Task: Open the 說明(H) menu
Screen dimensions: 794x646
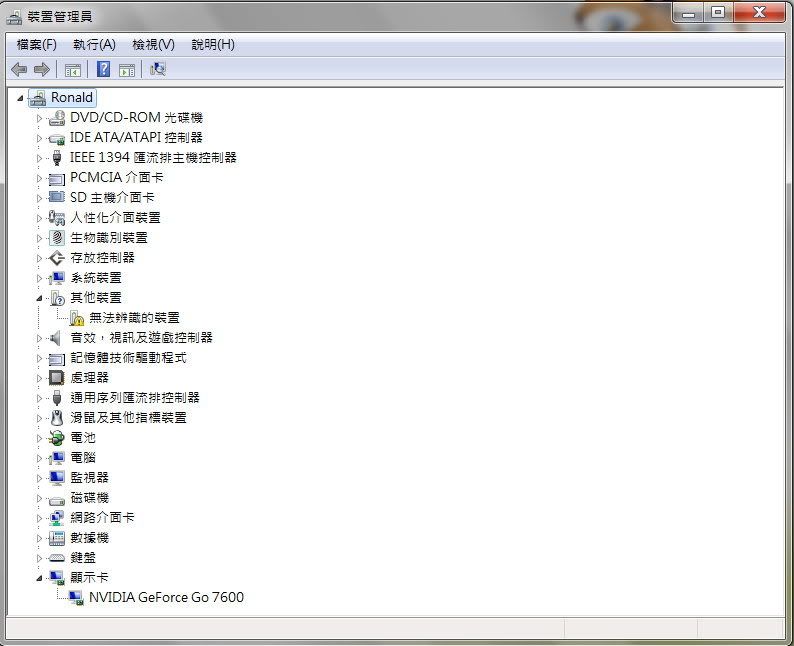Action: click(213, 45)
